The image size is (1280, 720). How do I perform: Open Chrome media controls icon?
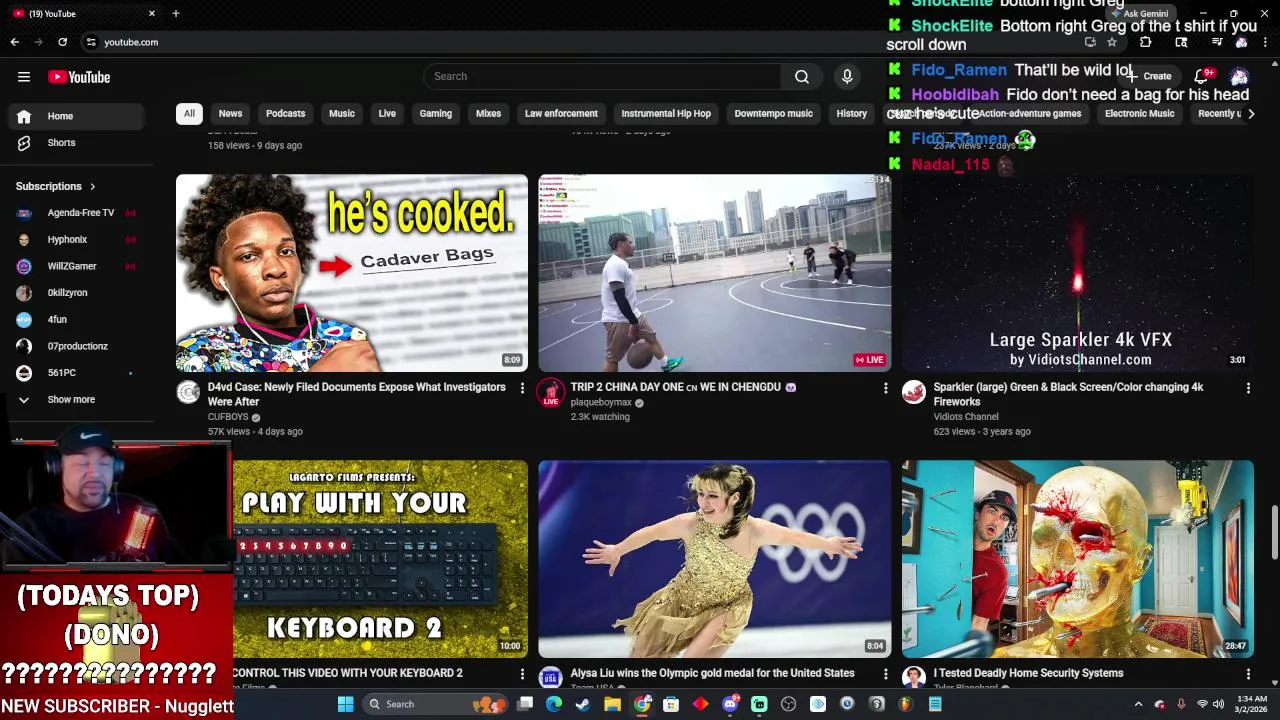coord(1217,42)
